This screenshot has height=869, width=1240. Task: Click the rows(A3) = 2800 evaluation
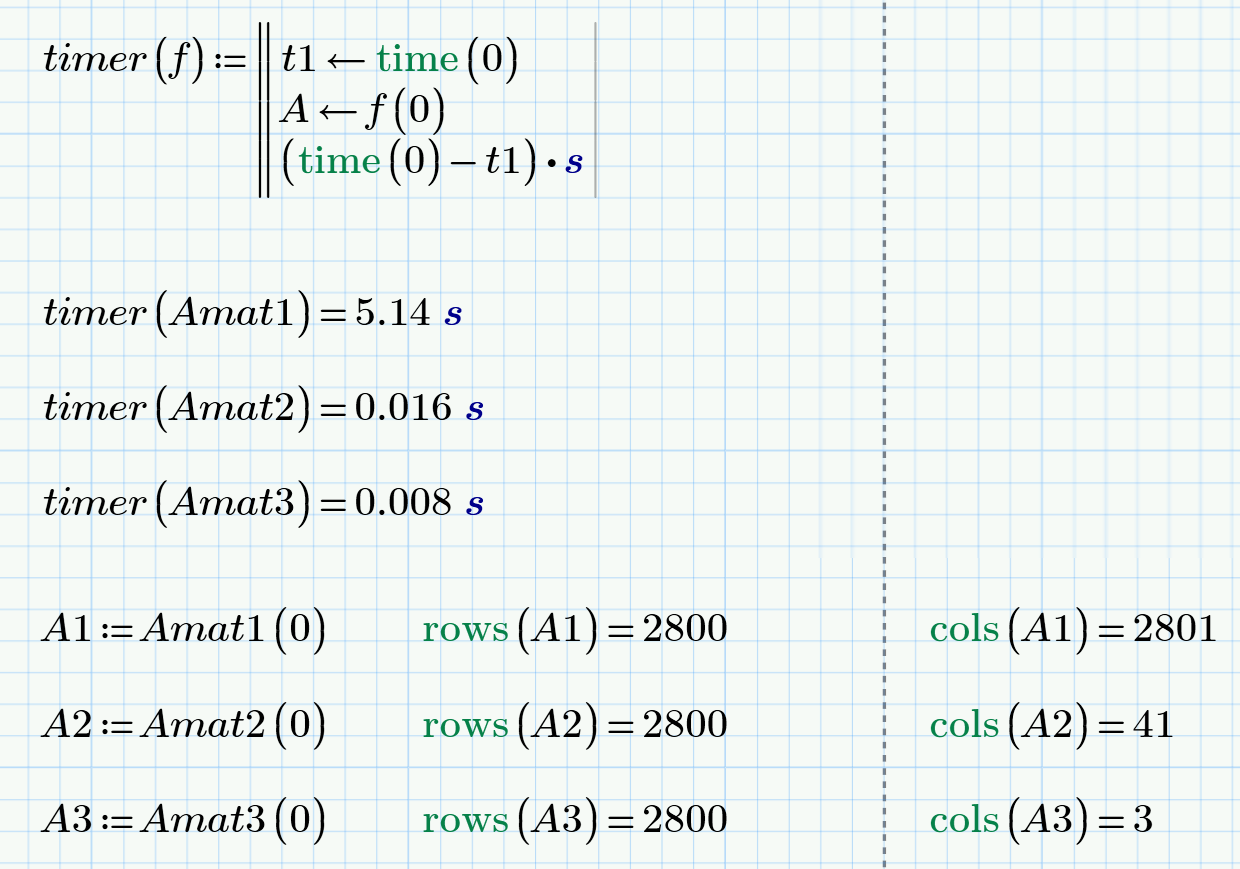coord(575,820)
